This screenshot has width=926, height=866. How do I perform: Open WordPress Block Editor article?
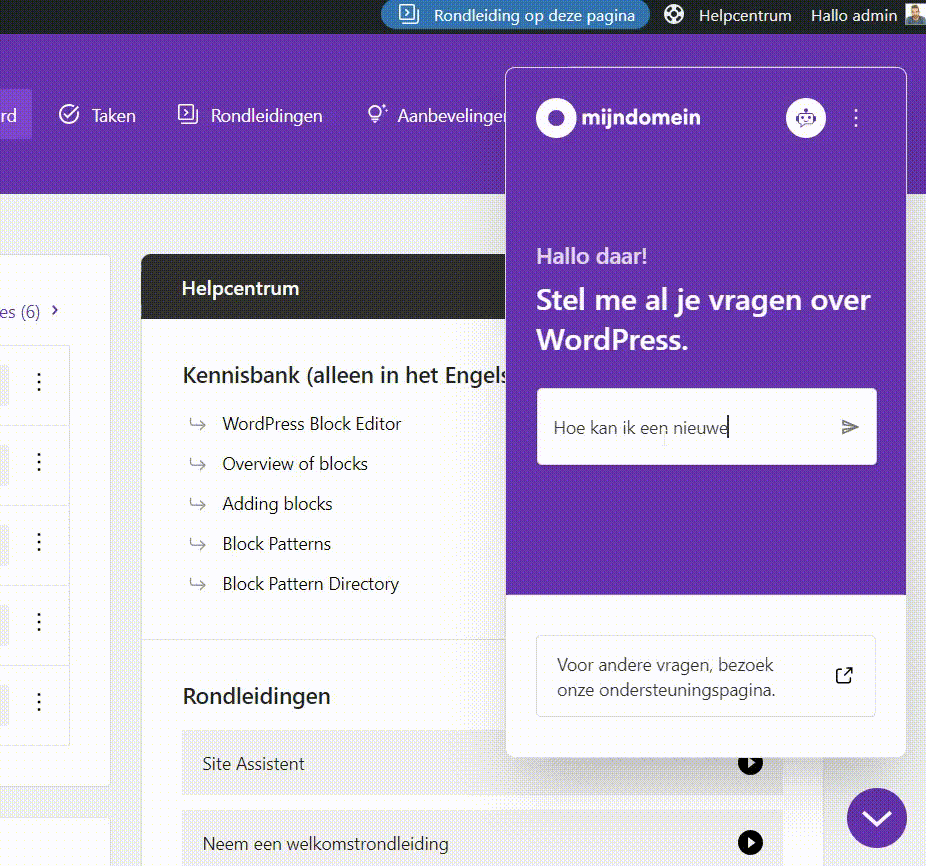[x=312, y=424]
